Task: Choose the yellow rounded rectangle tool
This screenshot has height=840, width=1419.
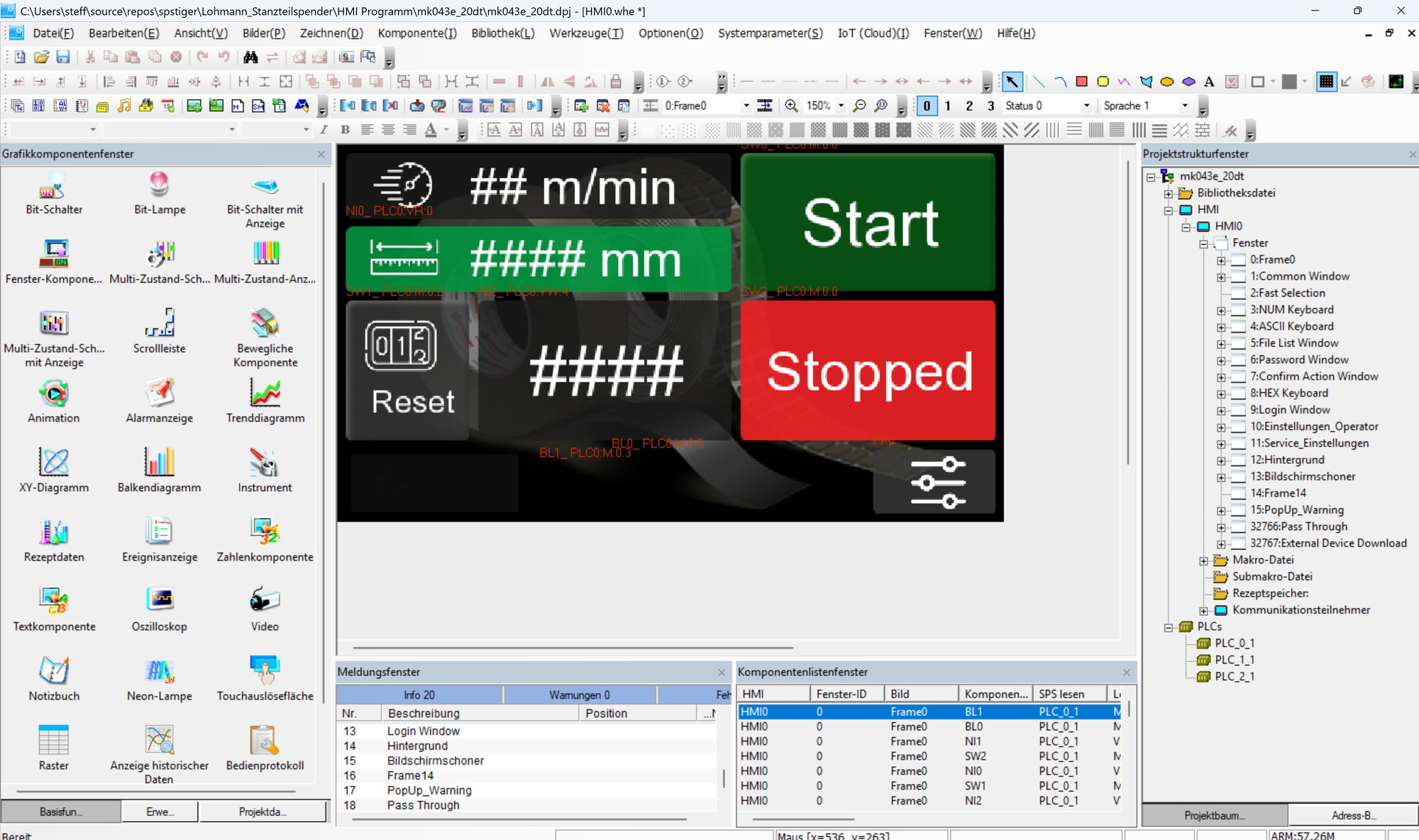Action: [1103, 82]
